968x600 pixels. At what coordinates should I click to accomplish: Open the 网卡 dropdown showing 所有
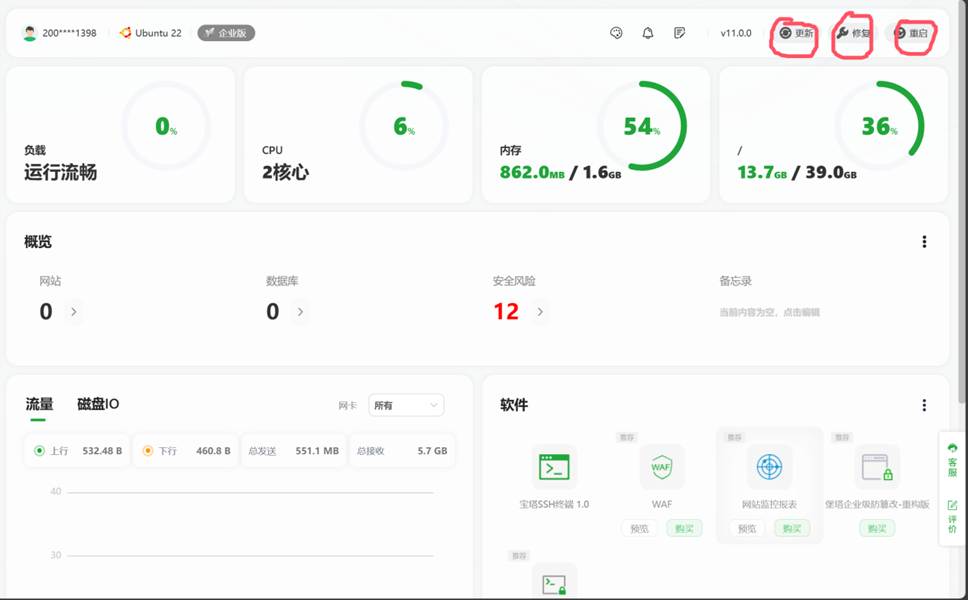pos(406,405)
